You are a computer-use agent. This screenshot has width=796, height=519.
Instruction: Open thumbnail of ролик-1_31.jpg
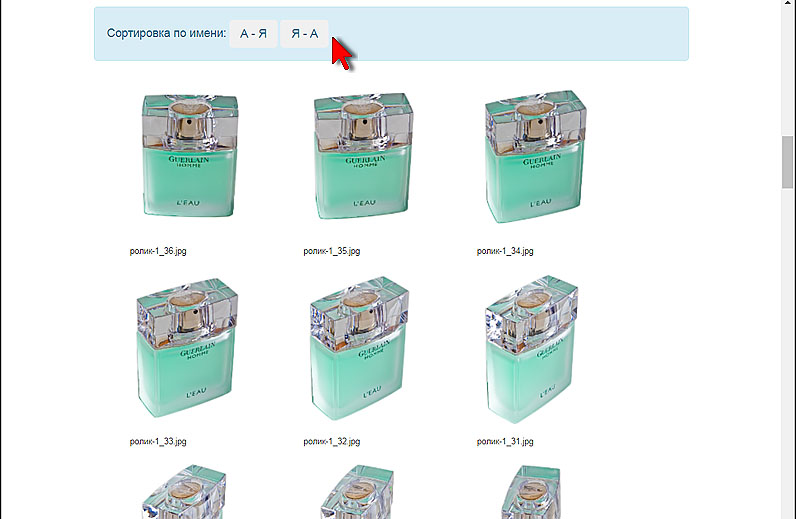coord(532,349)
